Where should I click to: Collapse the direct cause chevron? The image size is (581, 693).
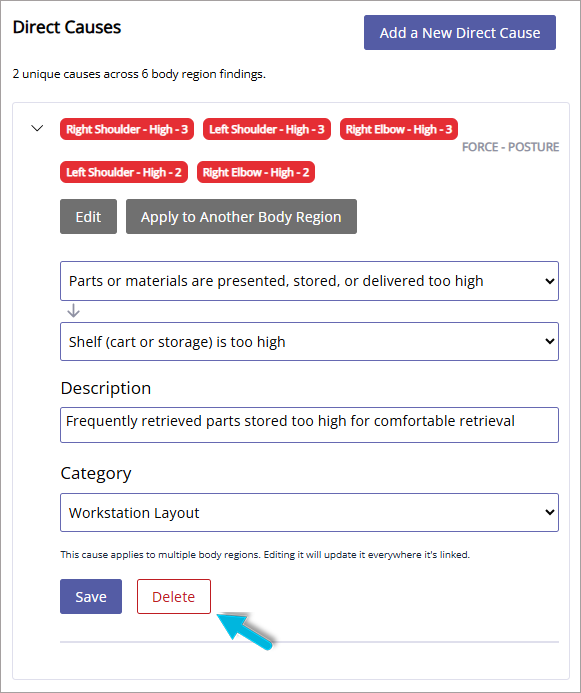click(x=38, y=129)
